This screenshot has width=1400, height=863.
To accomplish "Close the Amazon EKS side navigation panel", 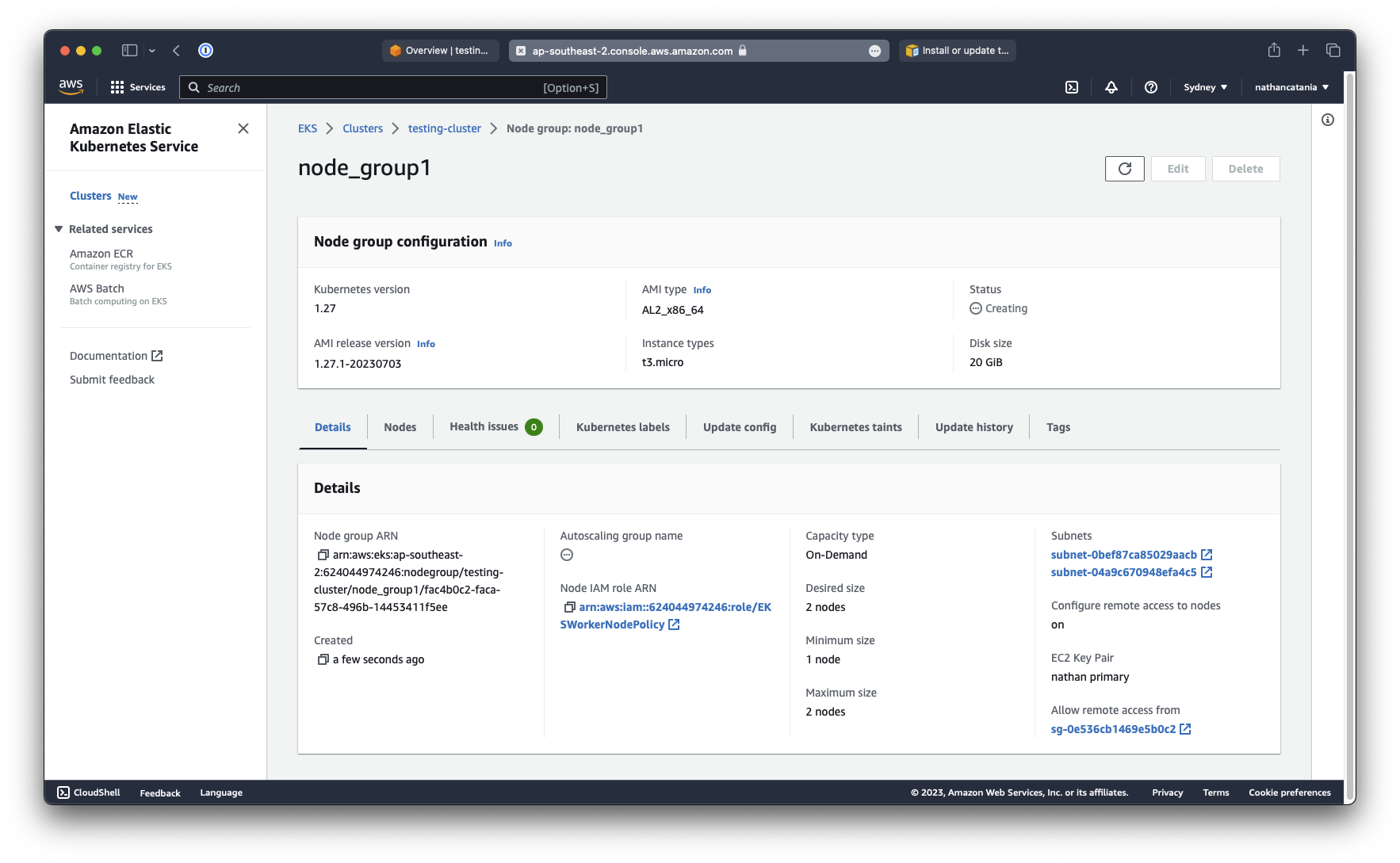I will [x=243, y=128].
